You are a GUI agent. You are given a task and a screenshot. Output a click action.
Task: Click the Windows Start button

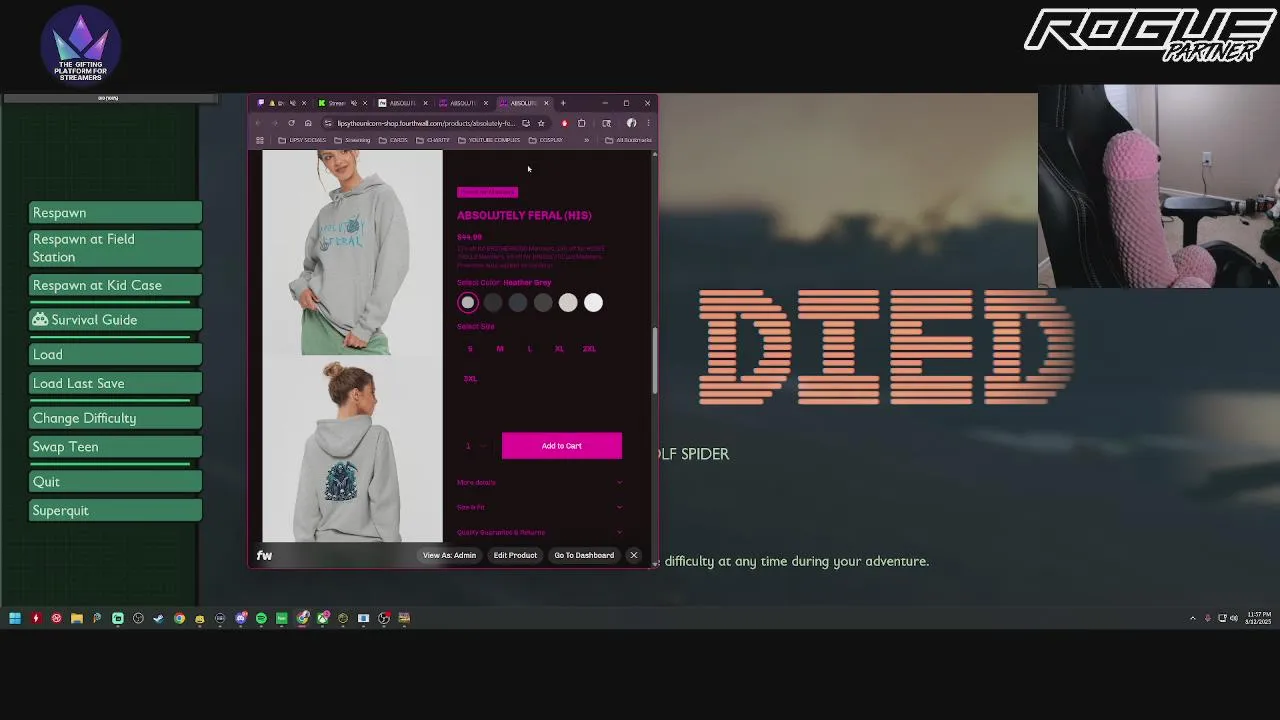click(x=15, y=618)
